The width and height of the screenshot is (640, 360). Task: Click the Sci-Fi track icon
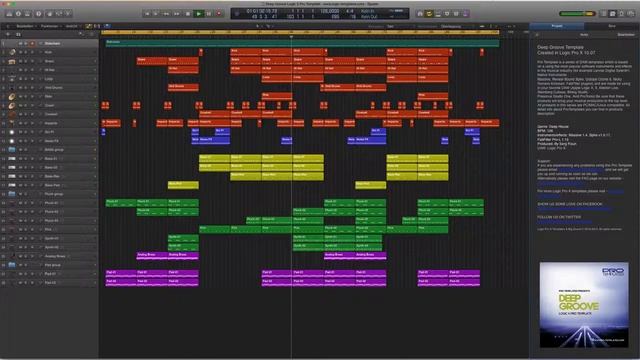pyautogui.click(x=12, y=132)
